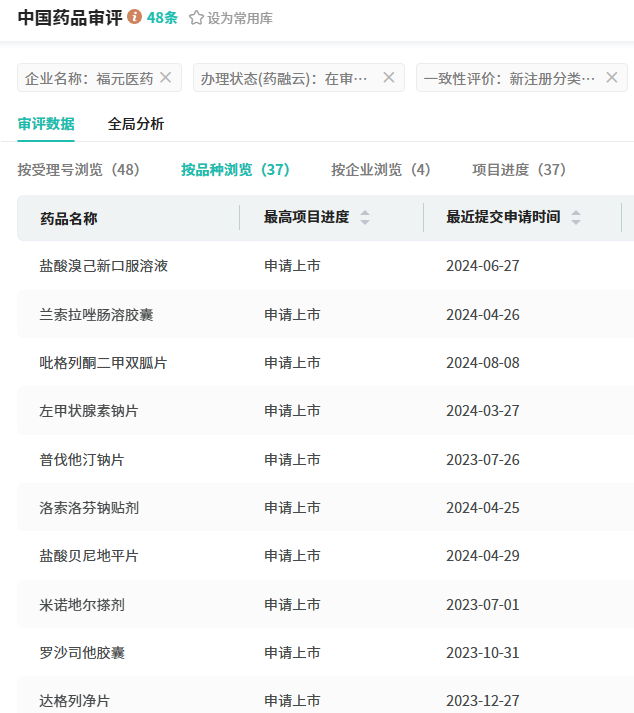
Task: Click 洛索洛芬钠贴剂 in the table
Action: click(x=90, y=508)
